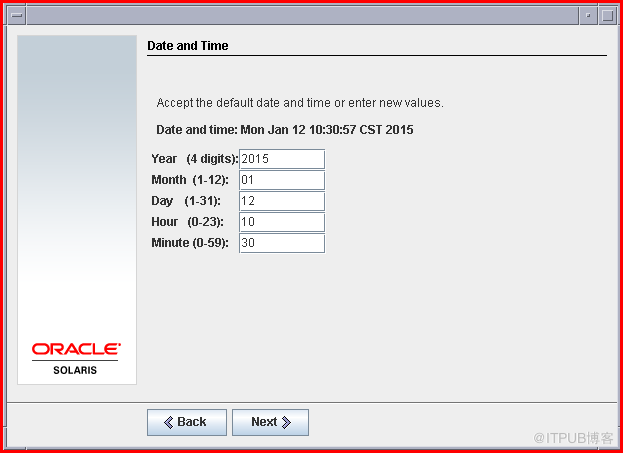Maximize the installer window
The image size is (623, 453).
click(x=608, y=15)
